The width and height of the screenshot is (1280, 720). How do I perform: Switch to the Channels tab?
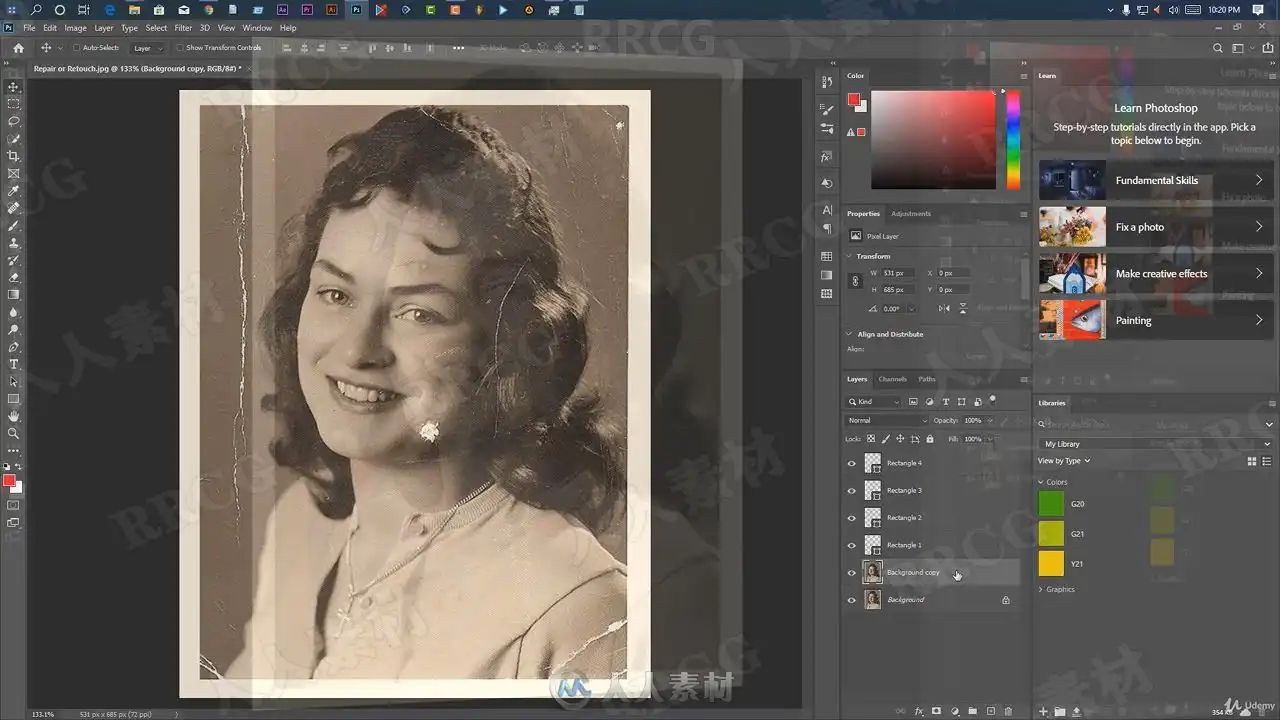click(892, 379)
